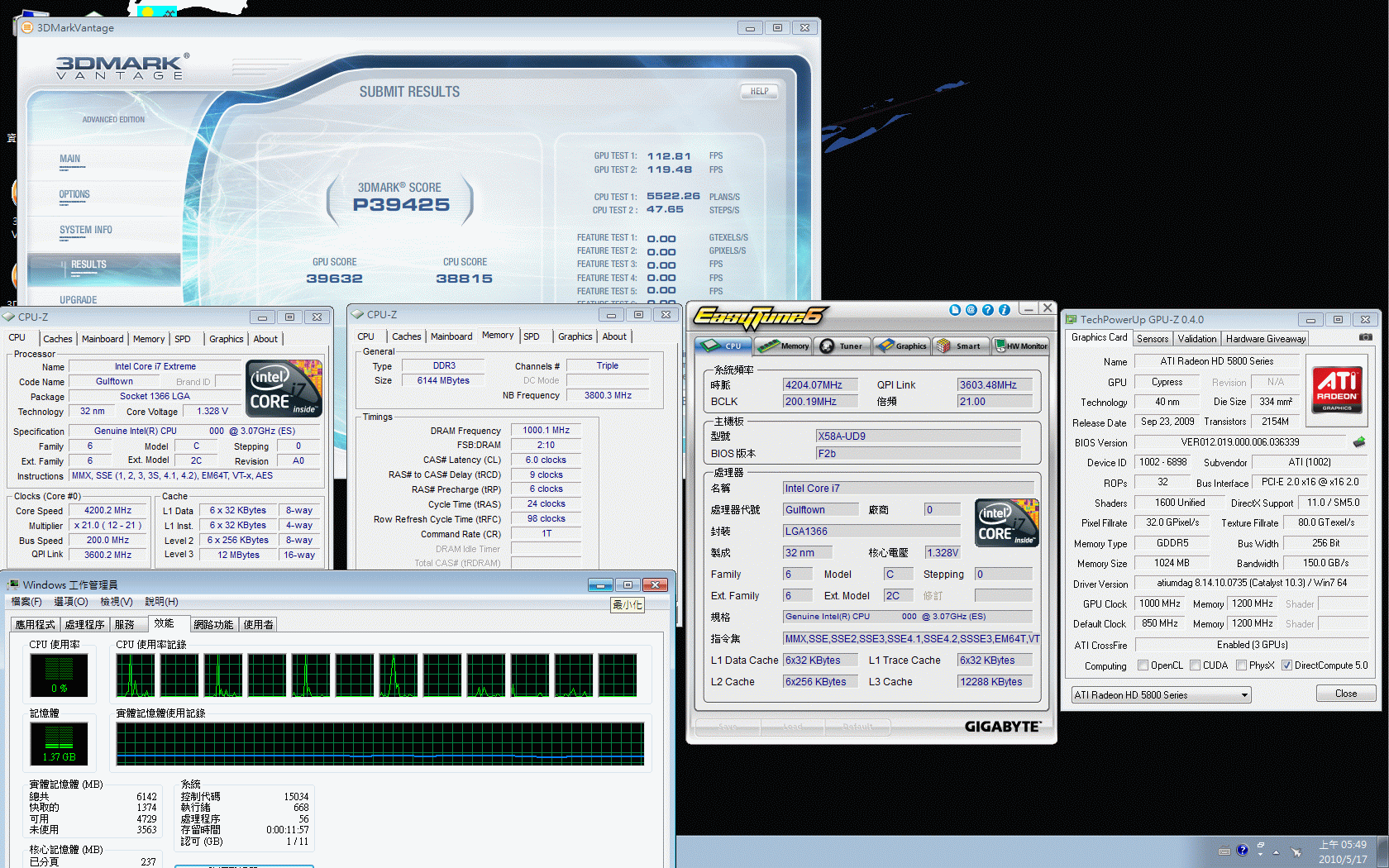Screen dimensions: 1389x868
Task: Open the HW Monitor tab in EasyTune6
Action: (1021, 346)
